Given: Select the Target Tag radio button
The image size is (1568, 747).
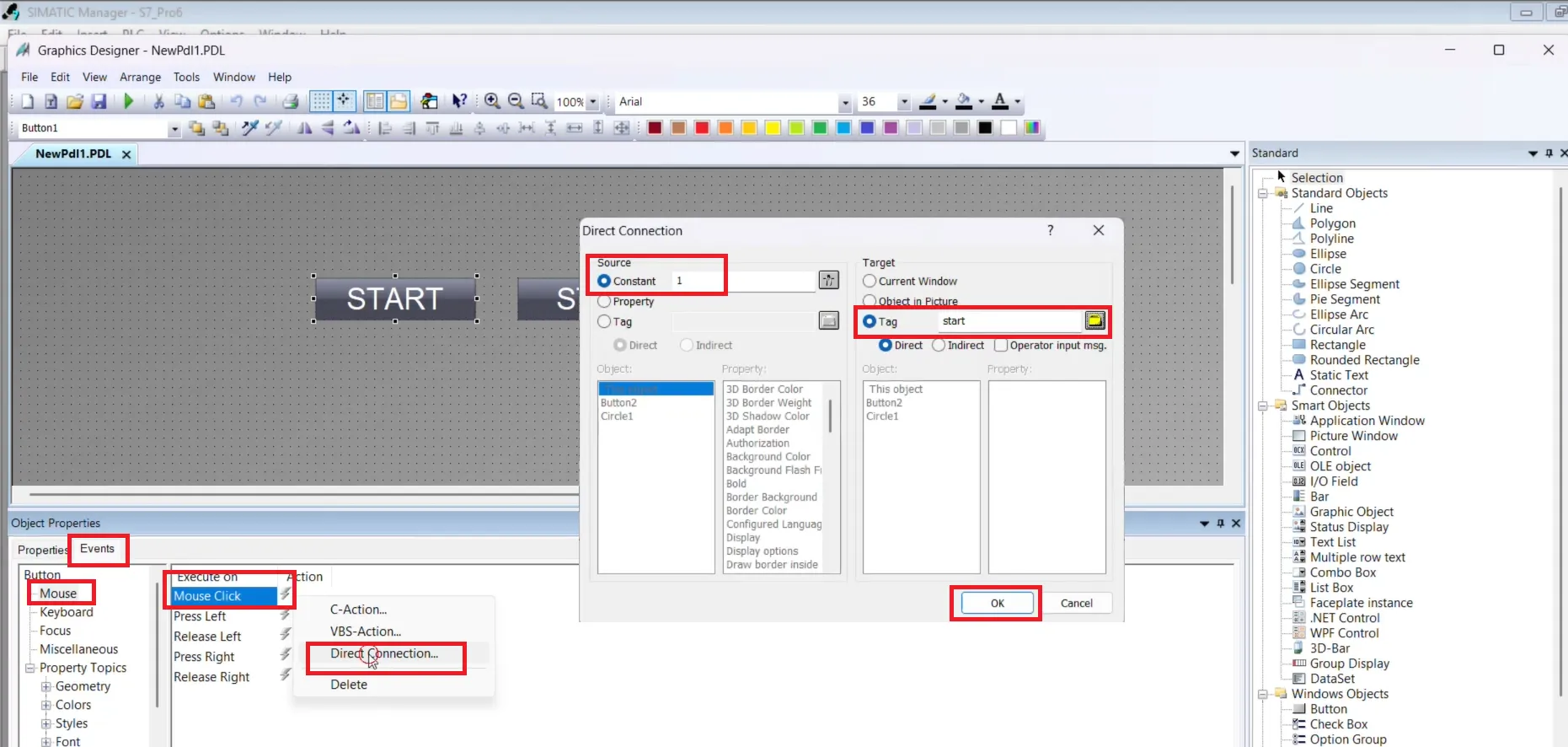Looking at the screenshot, I should point(870,321).
